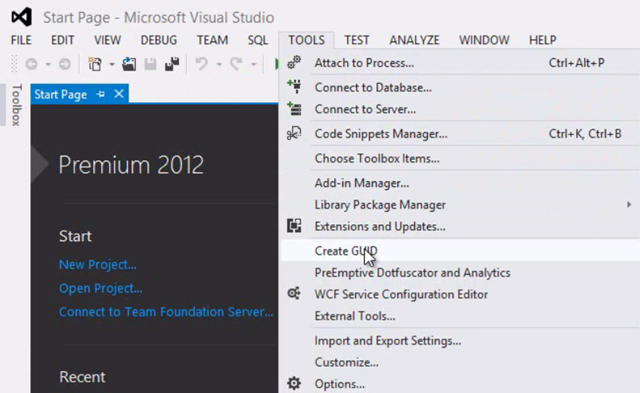The height and width of the screenshot is (393, 640).
Task: Select Options menu item
Action: (460, 384)
